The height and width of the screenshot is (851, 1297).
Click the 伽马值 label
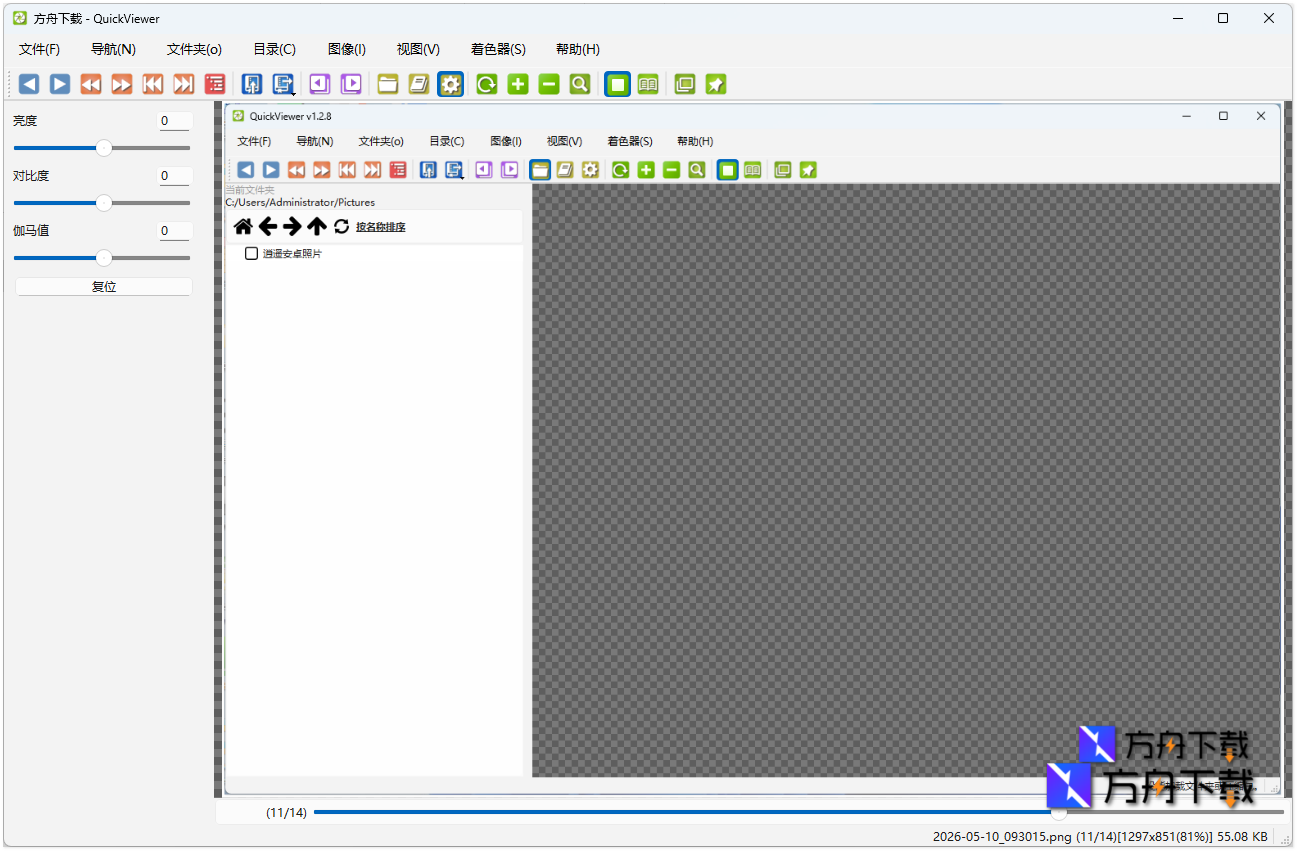[31, 231]
